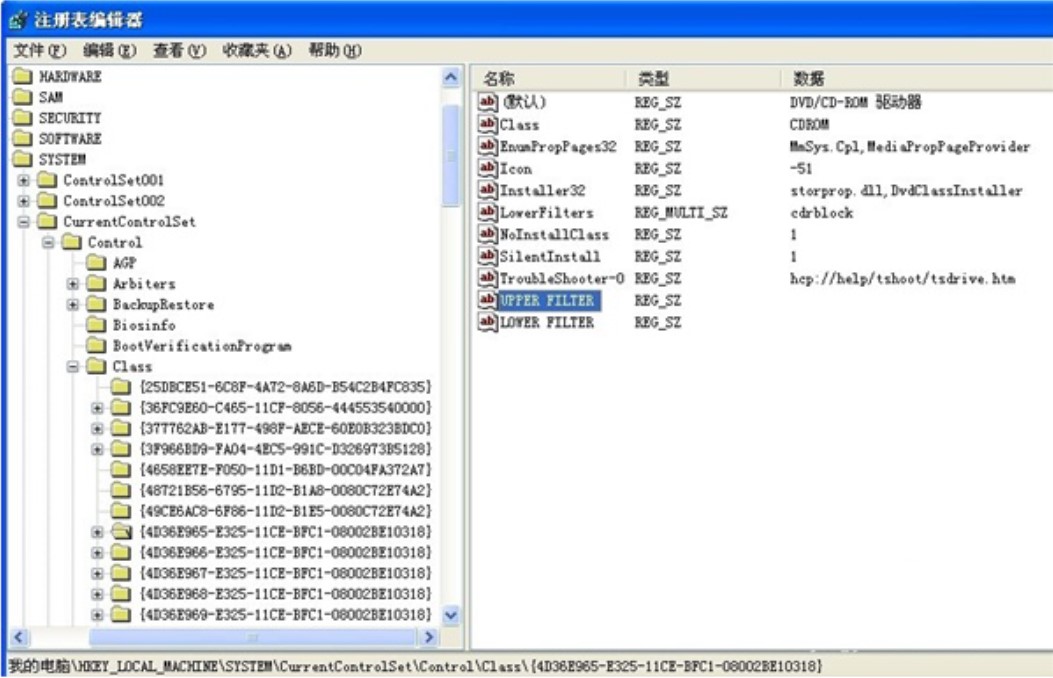Click the string icon beside EnumPropPages32
Image resolution: width=1053 pixels, height=678 pixels.
[x=488, y=146]
